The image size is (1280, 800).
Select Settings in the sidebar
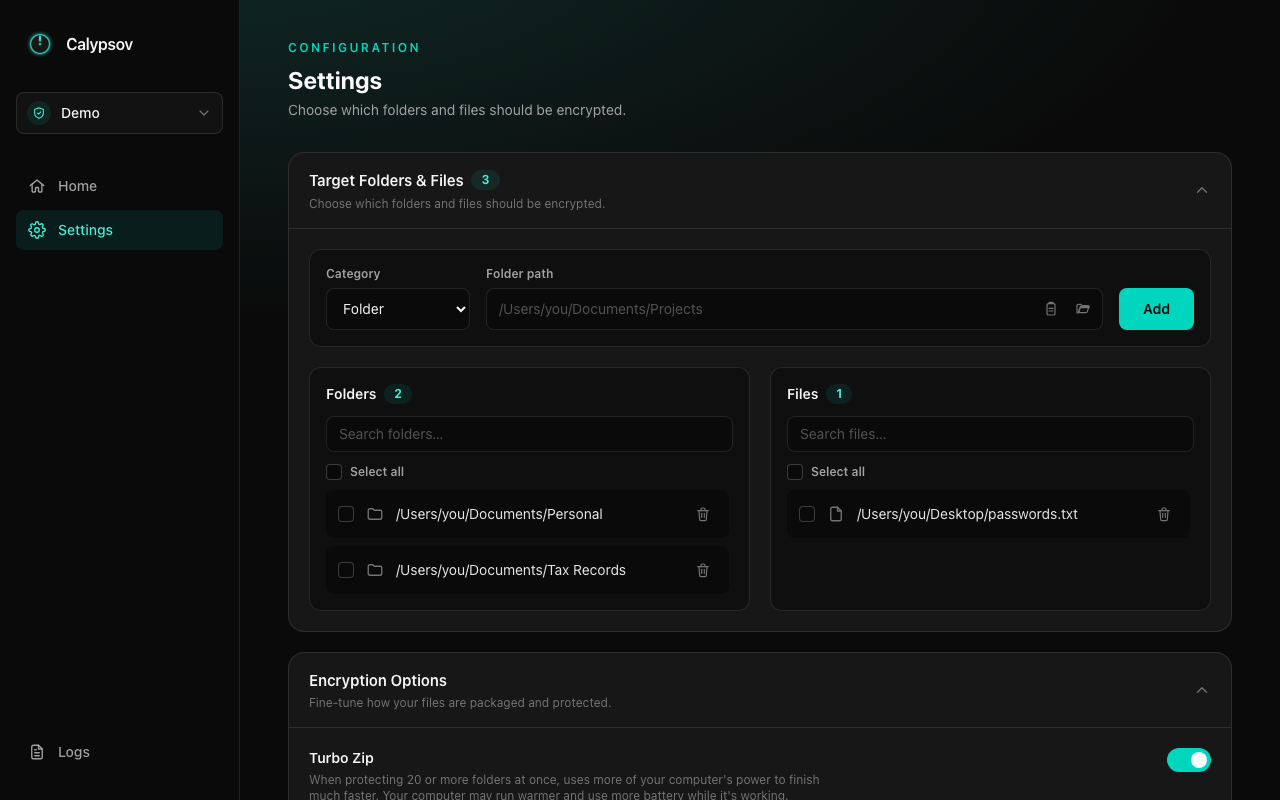(x=119, y=230)
